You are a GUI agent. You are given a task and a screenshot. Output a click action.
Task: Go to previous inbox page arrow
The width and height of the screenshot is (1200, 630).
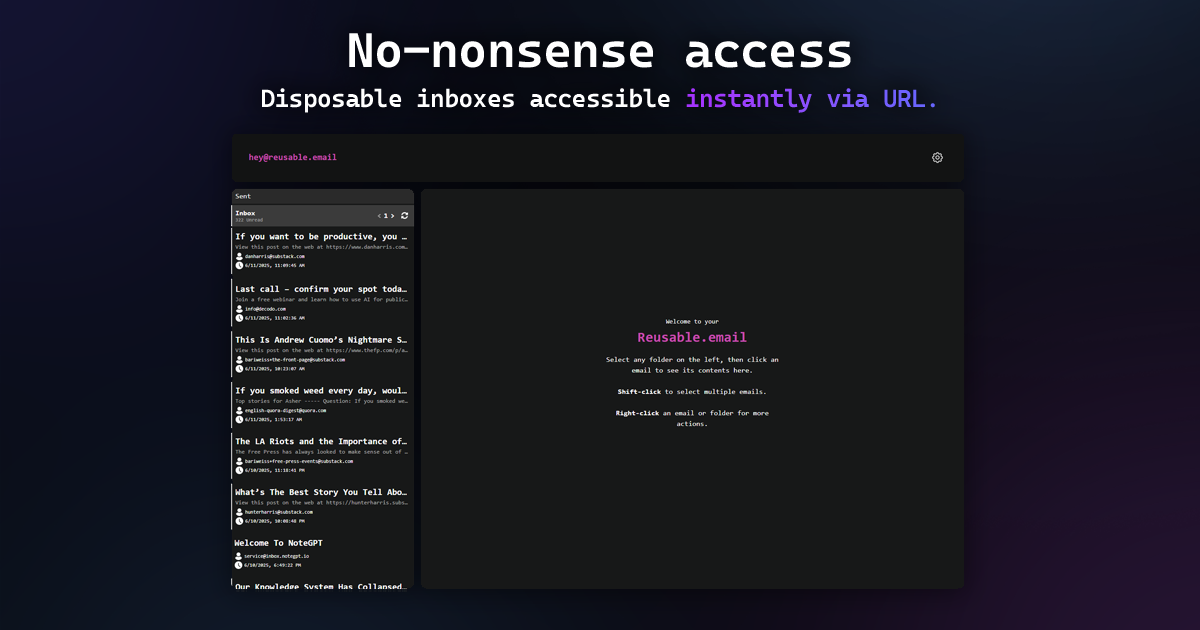(x=379, y=216)
